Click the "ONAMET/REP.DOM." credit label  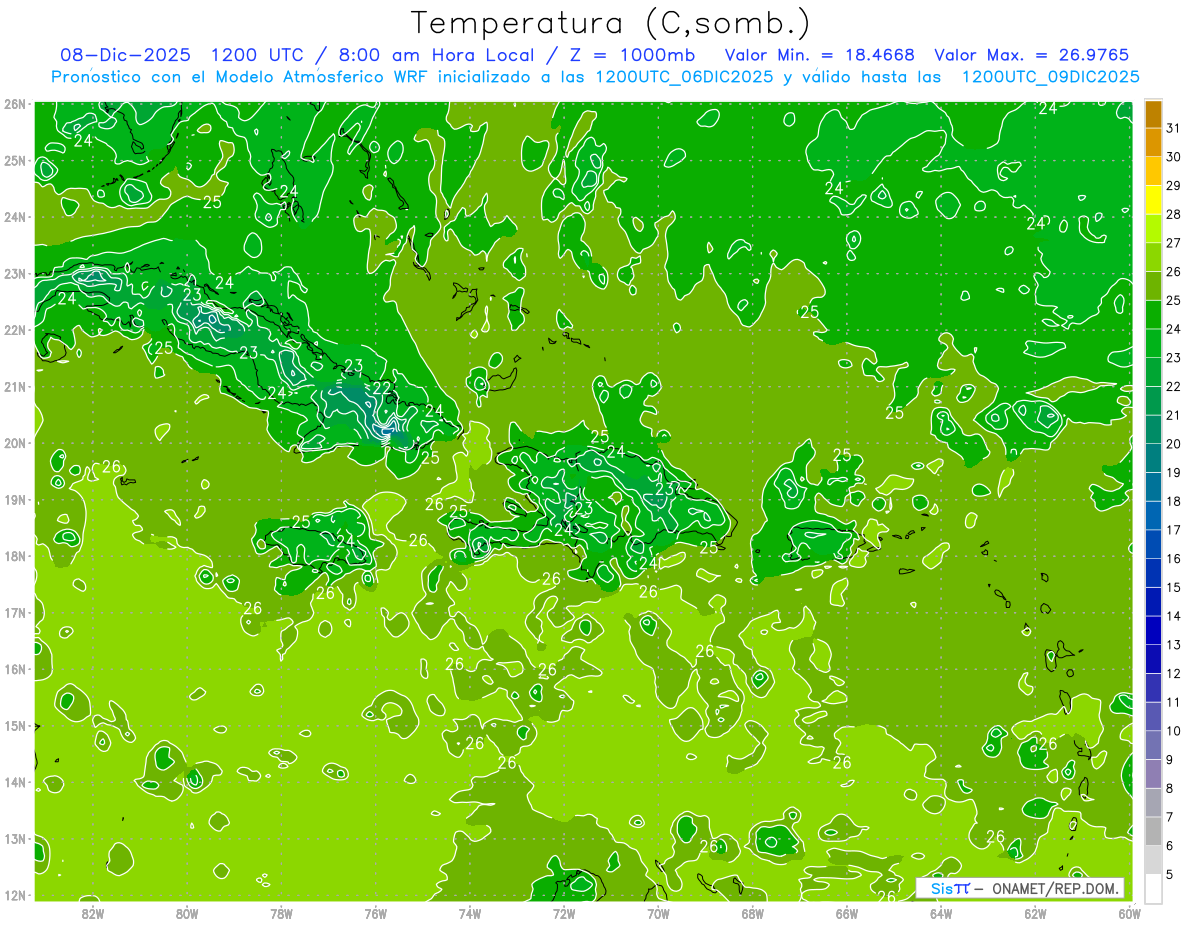pos(1057,888)
